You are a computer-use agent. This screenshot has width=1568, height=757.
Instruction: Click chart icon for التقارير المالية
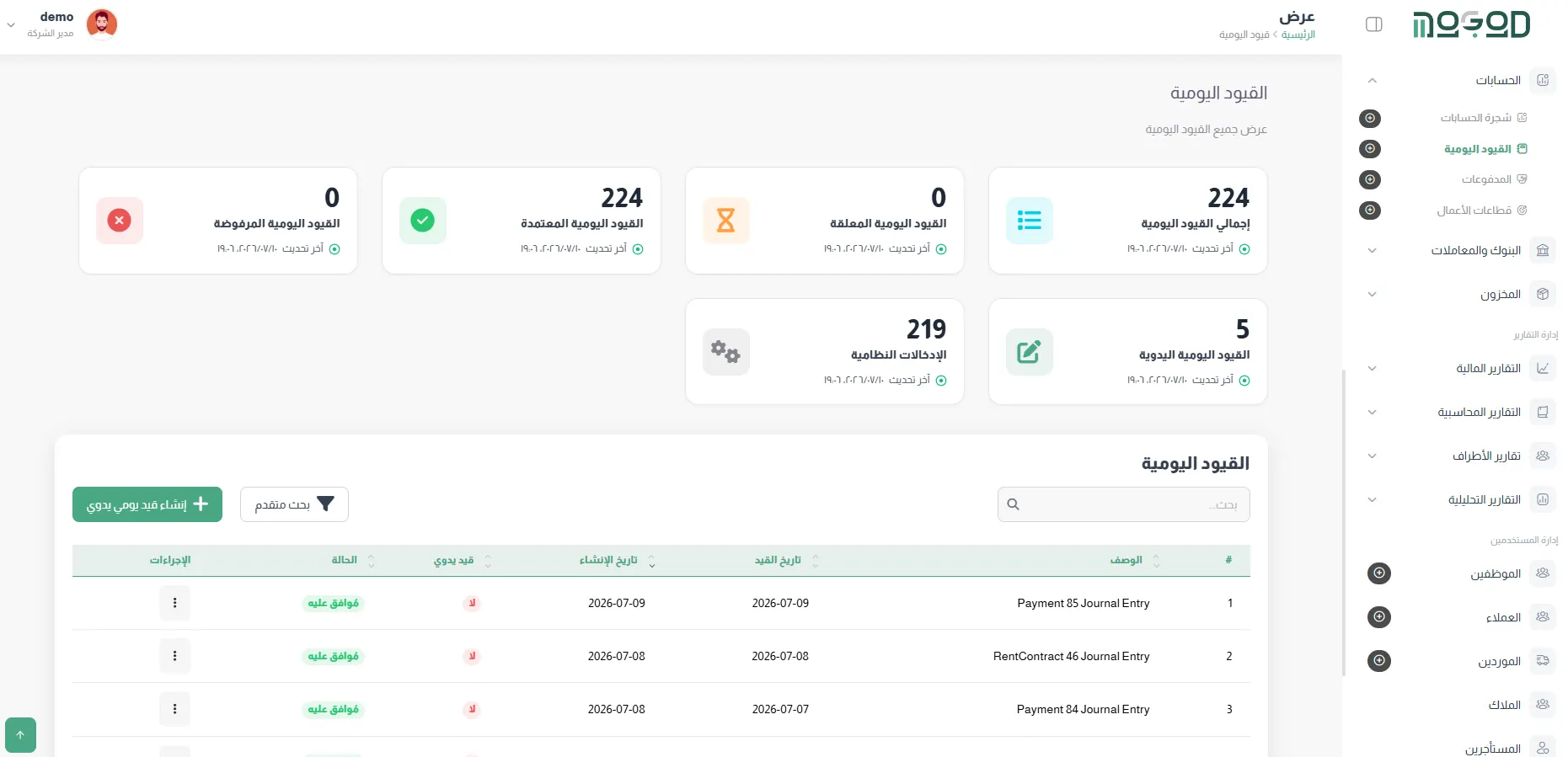click(x=1543, y=368)
